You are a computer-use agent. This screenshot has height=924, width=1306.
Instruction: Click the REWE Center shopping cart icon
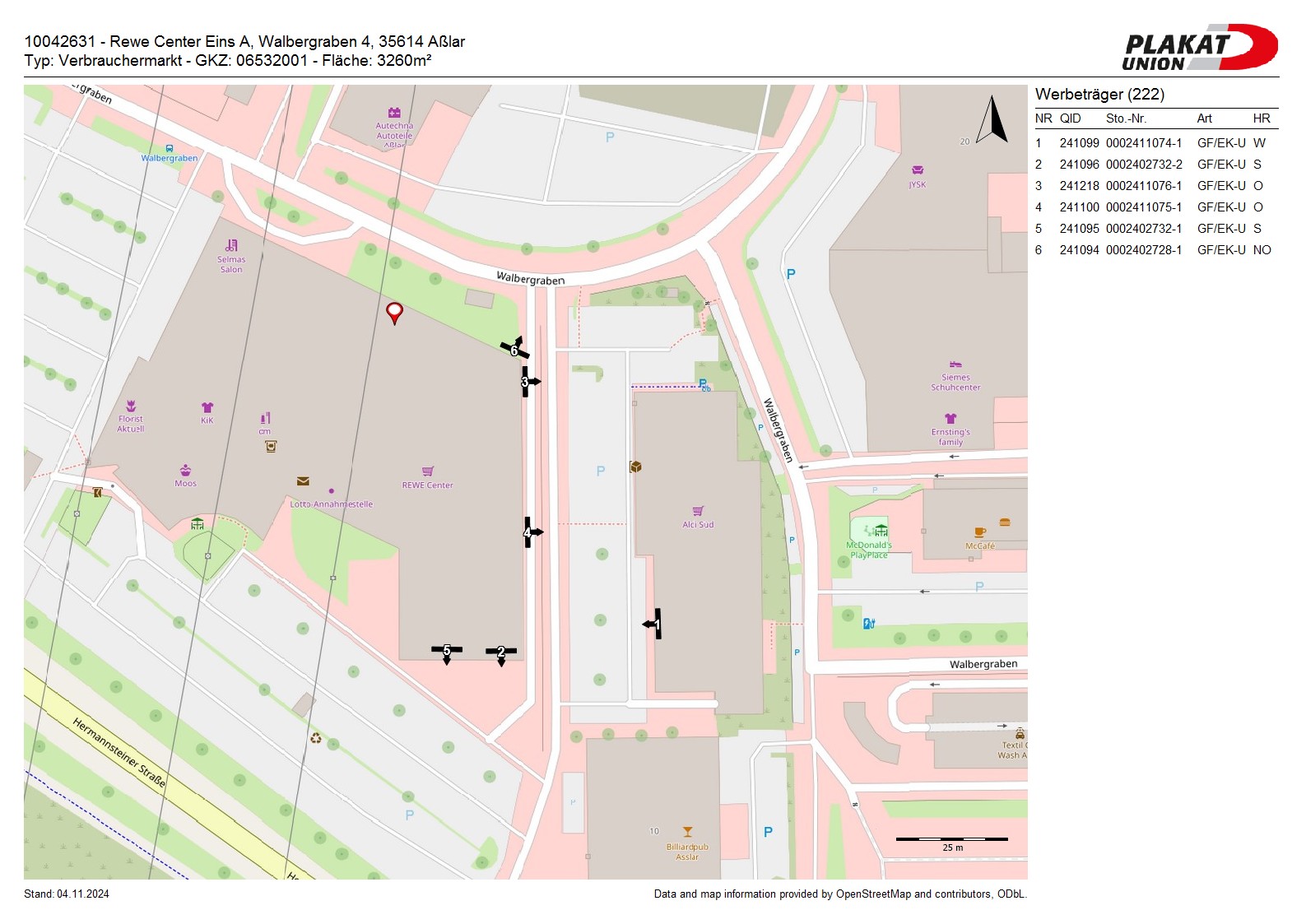[428, 471]
